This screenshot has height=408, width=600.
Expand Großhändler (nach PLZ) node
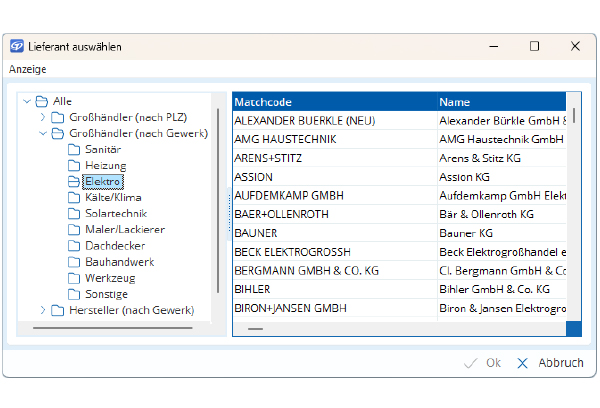pos(43,117)
